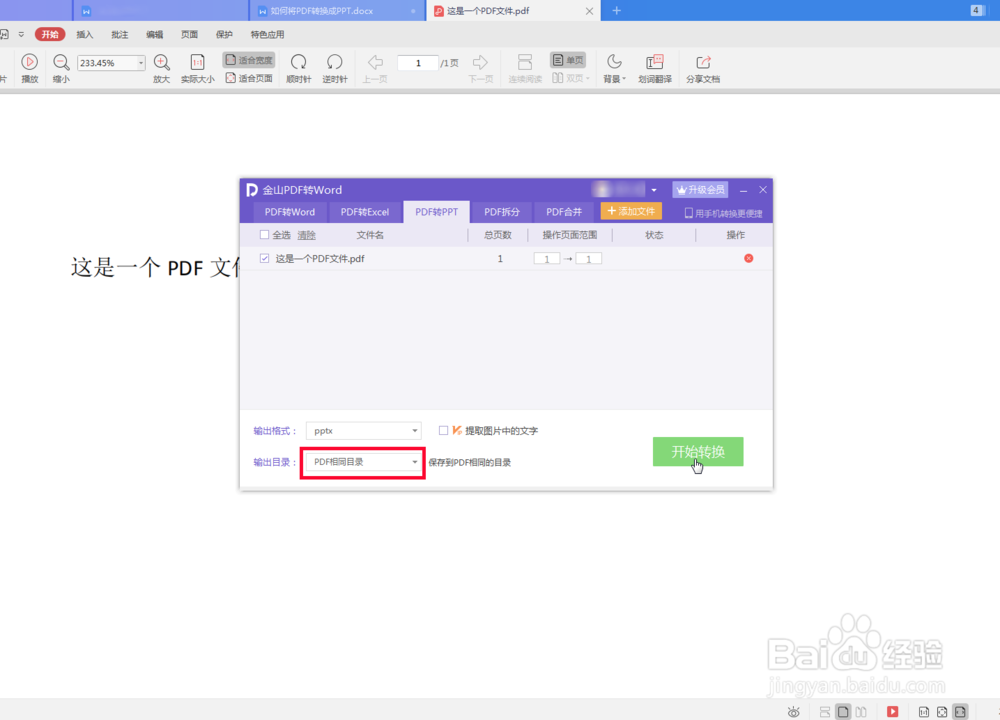Open the 编辑 menu
Image resolution: width=1000 pixels, height=720 pixels.
click(x=154, y=34)
